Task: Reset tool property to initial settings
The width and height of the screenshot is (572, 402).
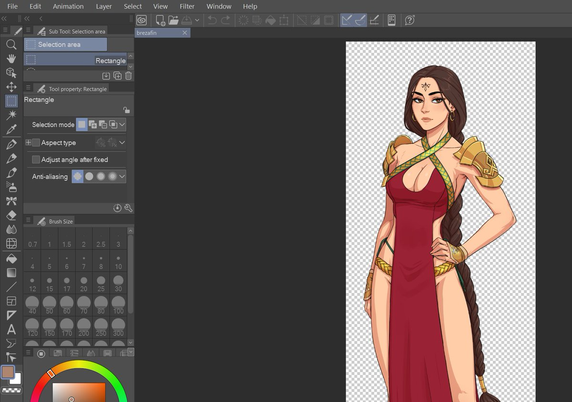Action: [x=117, y=208]
